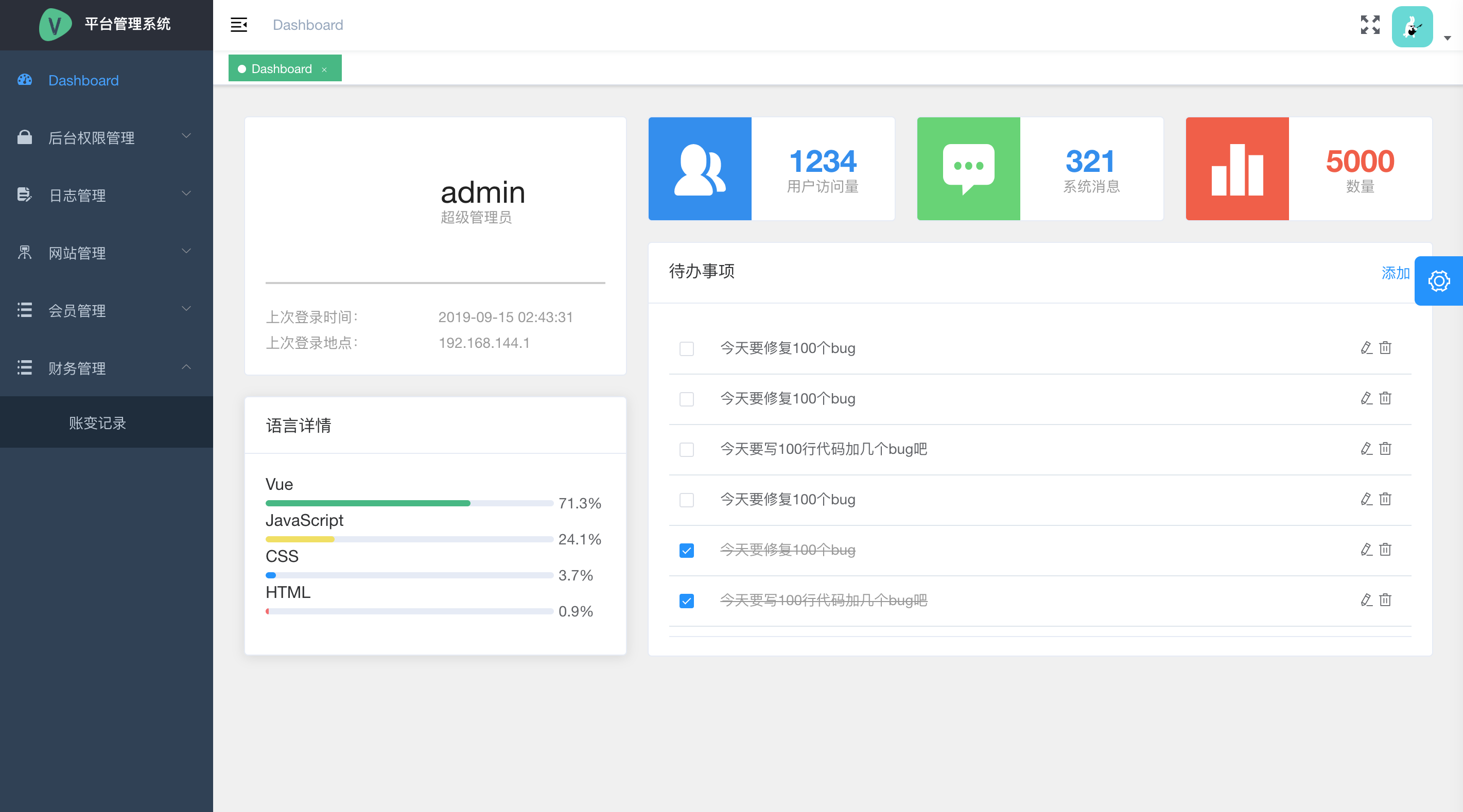Screen dimensions: 1463x812
Task: Close the Dashboard tab with x
Action: click(x=324, y=69)
